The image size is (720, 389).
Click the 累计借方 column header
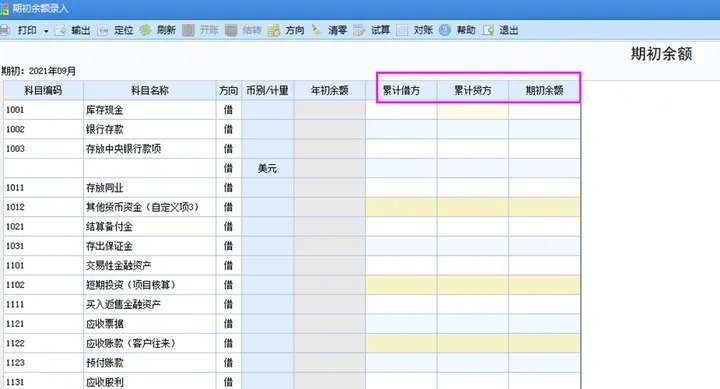click(401, 90)
